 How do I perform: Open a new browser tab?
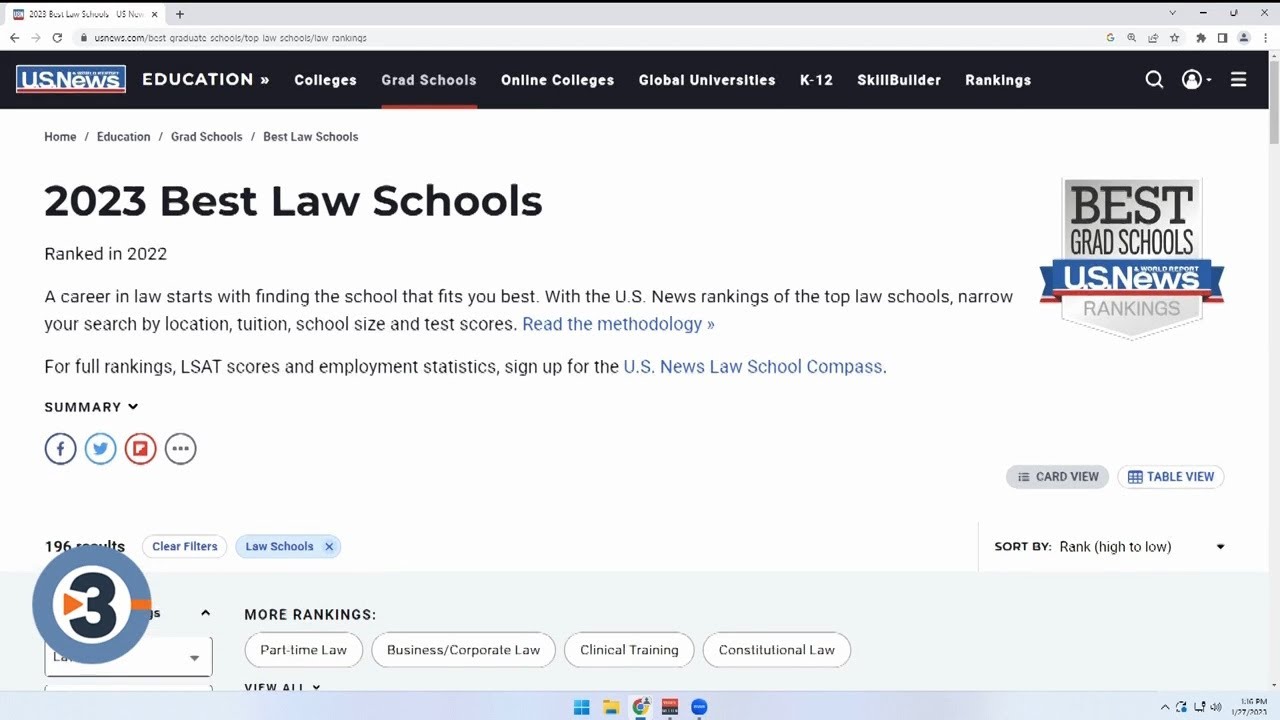click(x=180, y=14)
